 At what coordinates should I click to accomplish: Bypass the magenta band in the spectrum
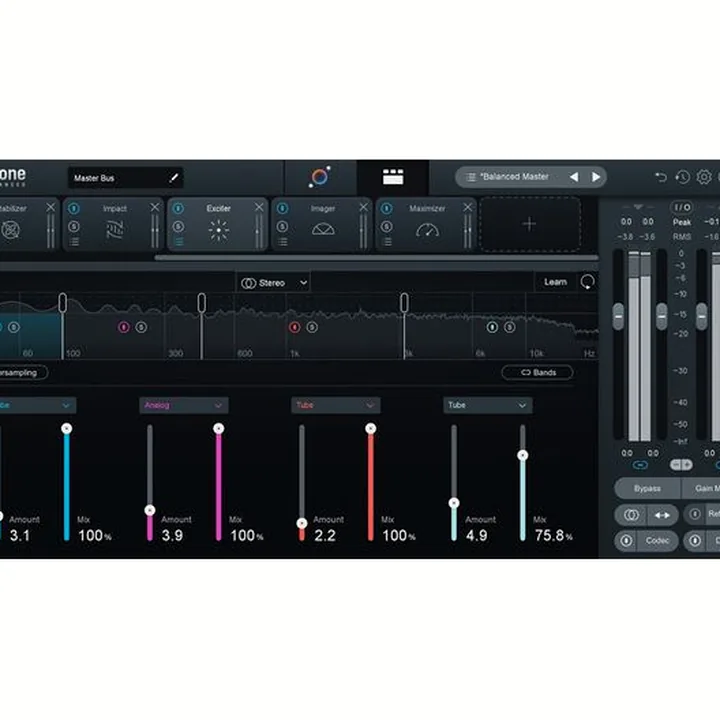(x=124, y=327)
